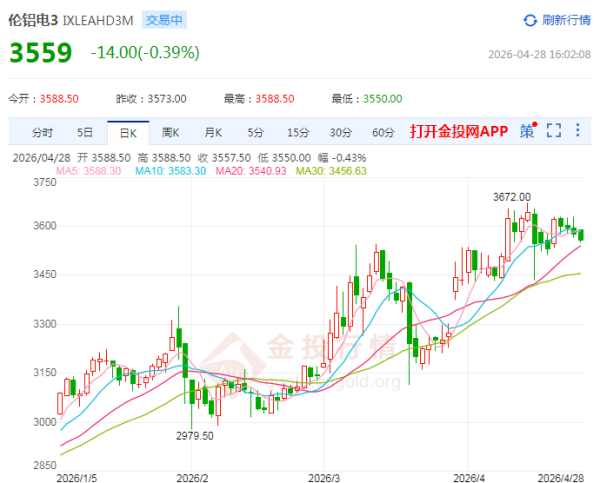Open the 策 strategy icon with red dot
Image resolution: width=600 pixels, height=483 pixels.
point(528,131)
